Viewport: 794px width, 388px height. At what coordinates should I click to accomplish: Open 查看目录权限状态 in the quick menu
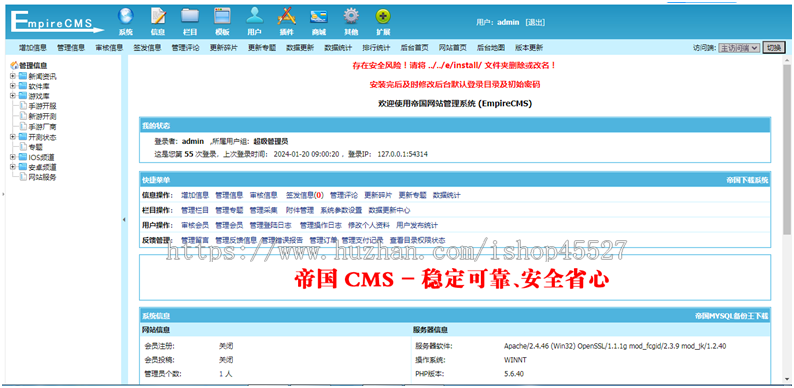tap(417, 241)
